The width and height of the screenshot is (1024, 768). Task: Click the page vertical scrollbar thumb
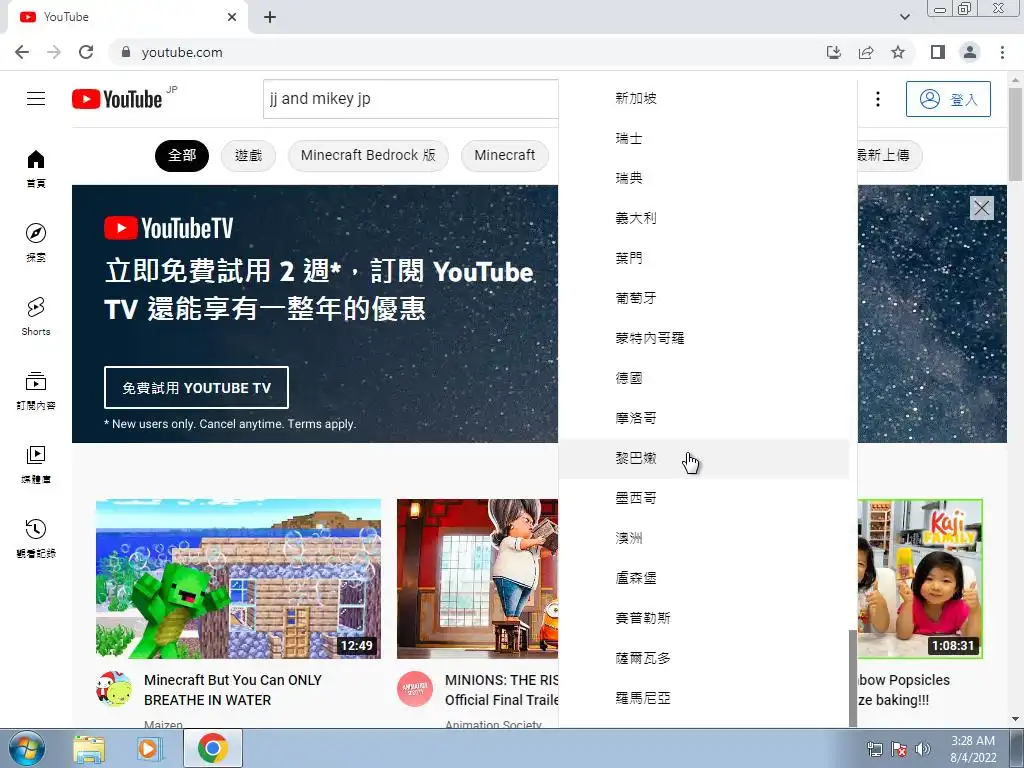(x=1015, y=134)
